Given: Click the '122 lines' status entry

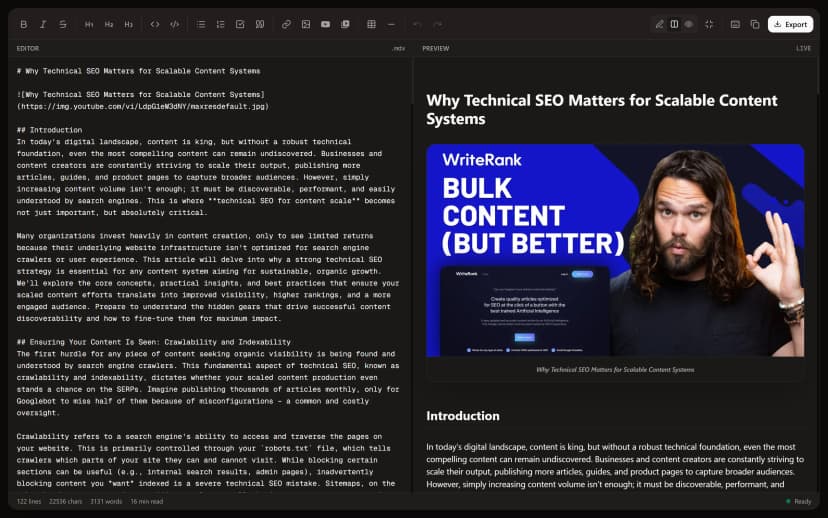Looking at the screenshot, I should (x=29, y=502).
